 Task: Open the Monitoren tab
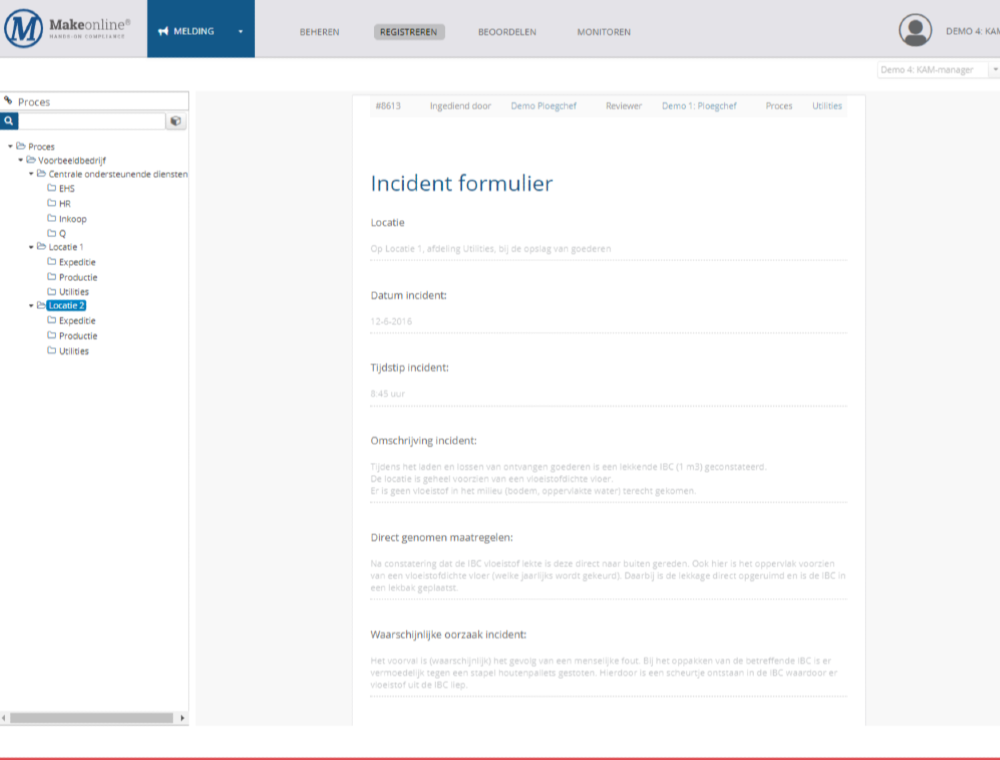pos(603,32)
